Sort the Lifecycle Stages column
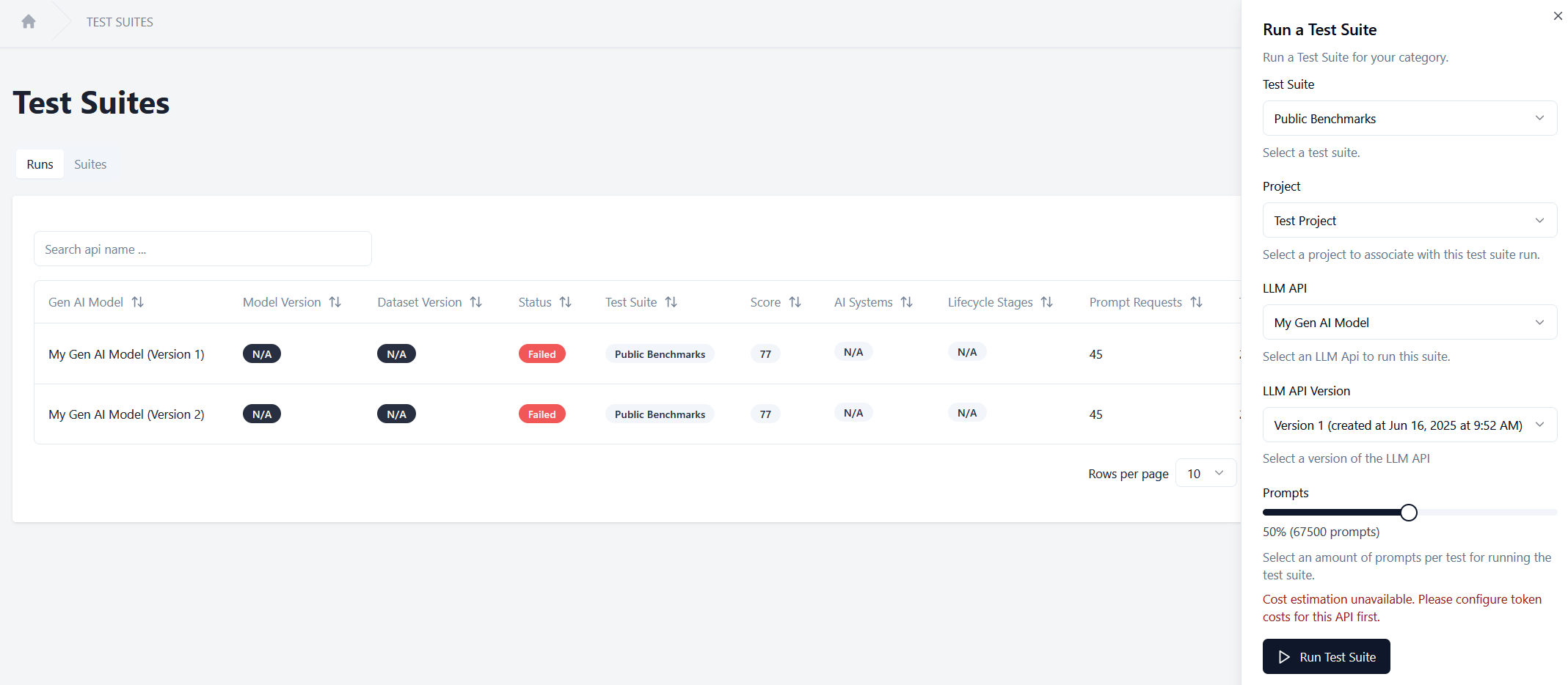 pos(1048,301)
